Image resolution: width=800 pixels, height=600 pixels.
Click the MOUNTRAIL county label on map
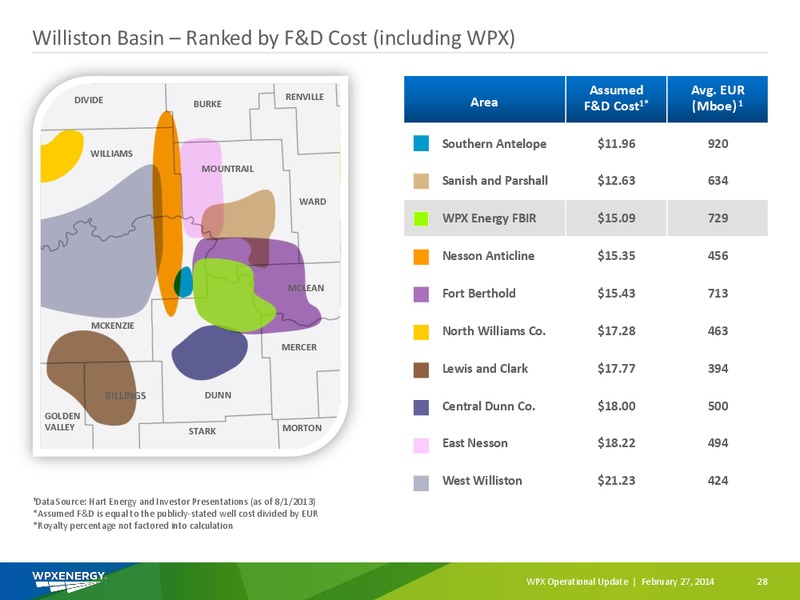click(228, 169)
